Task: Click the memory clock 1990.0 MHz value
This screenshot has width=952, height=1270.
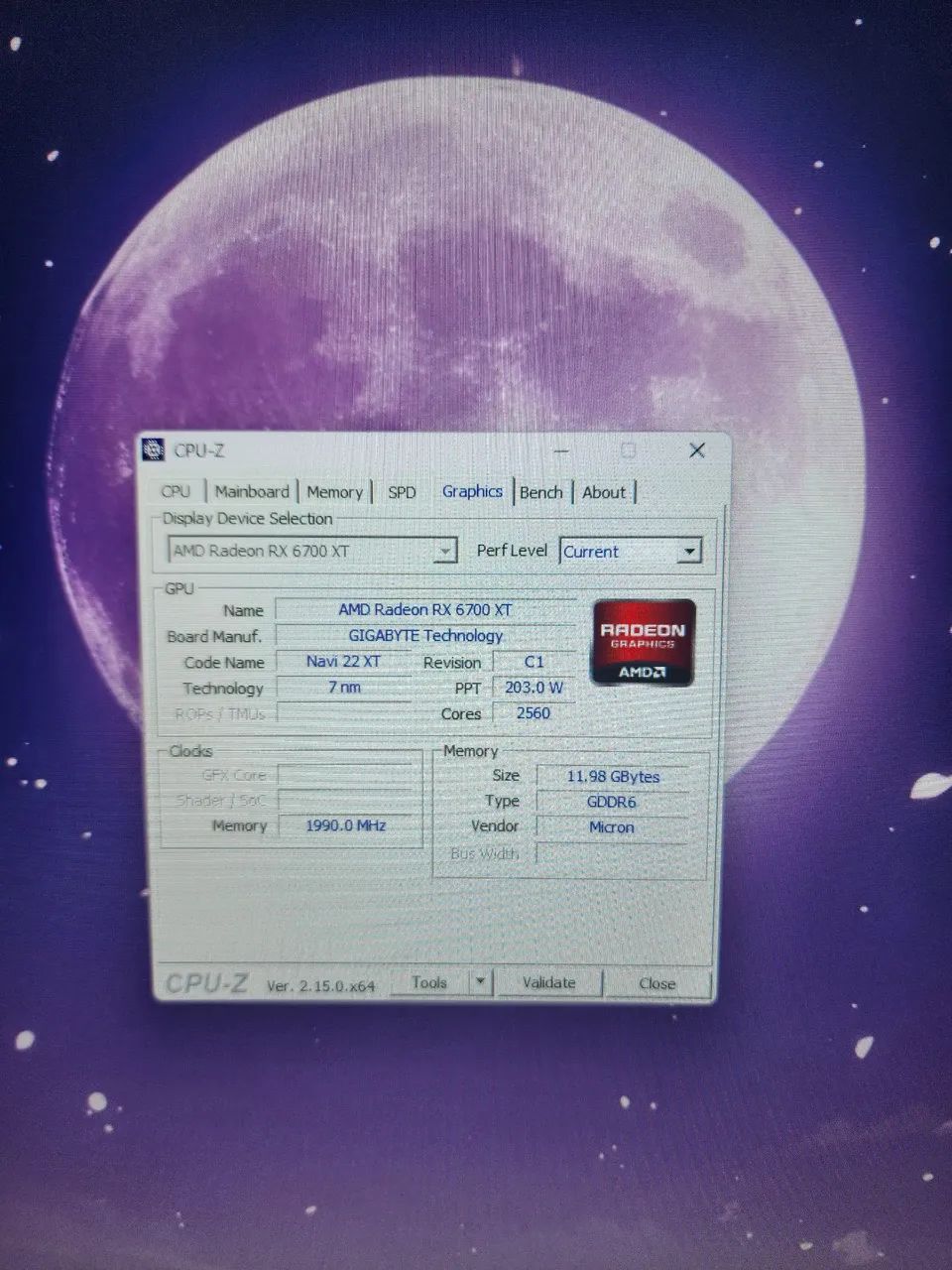Action: pyautogui.click(x=346, y=825)
